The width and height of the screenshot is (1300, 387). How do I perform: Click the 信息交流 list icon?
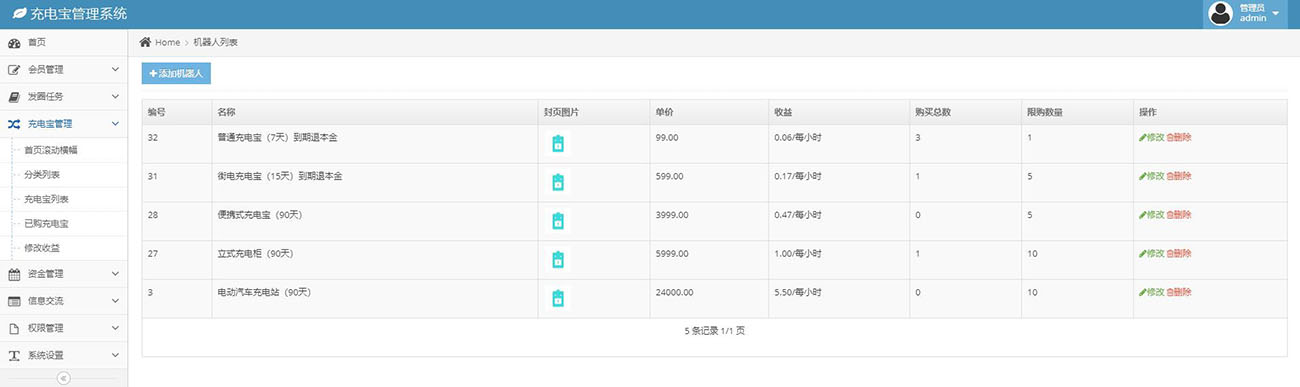pos(14,301)
